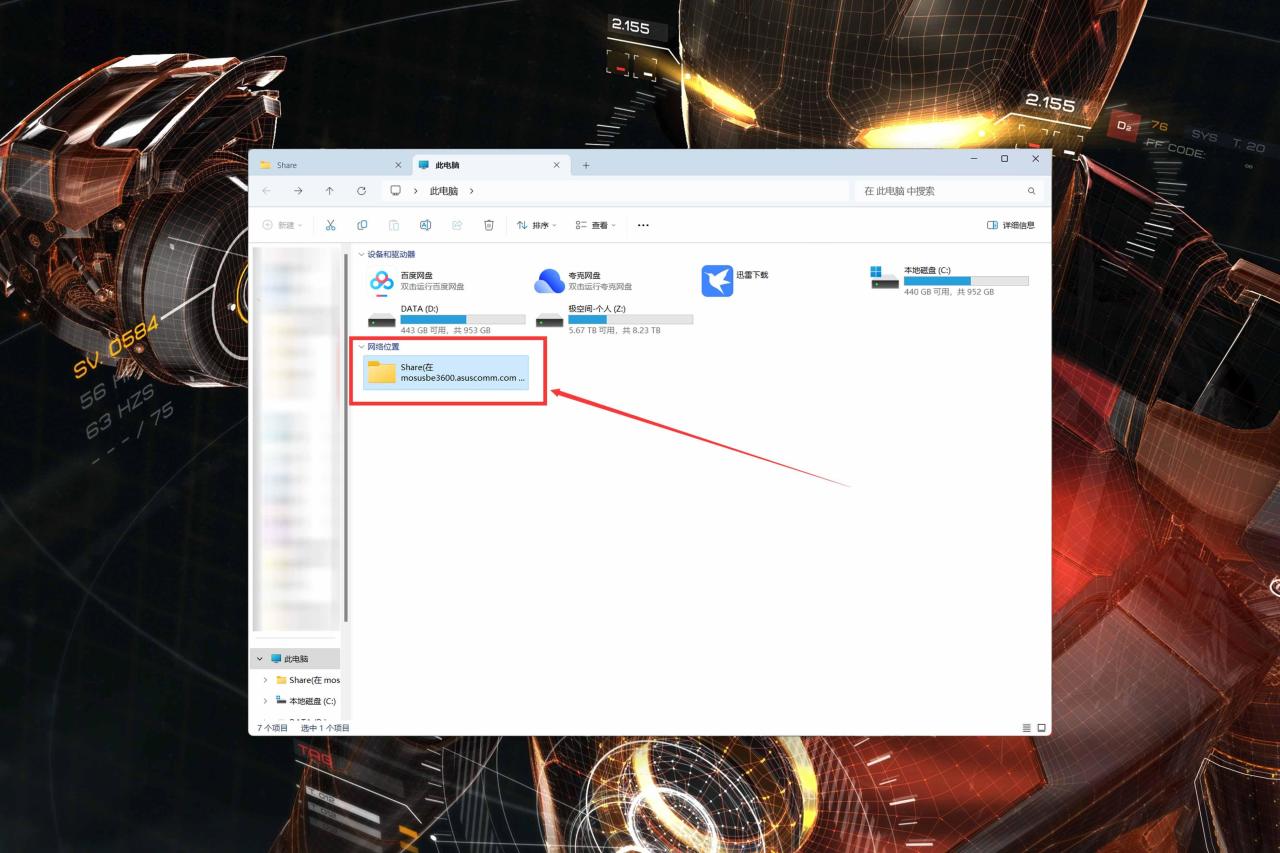Click the 在 此电脑 中搜索 search box
Image resolution: width=1280 pixels, height=853 pixels.
[x=950, y=191]
